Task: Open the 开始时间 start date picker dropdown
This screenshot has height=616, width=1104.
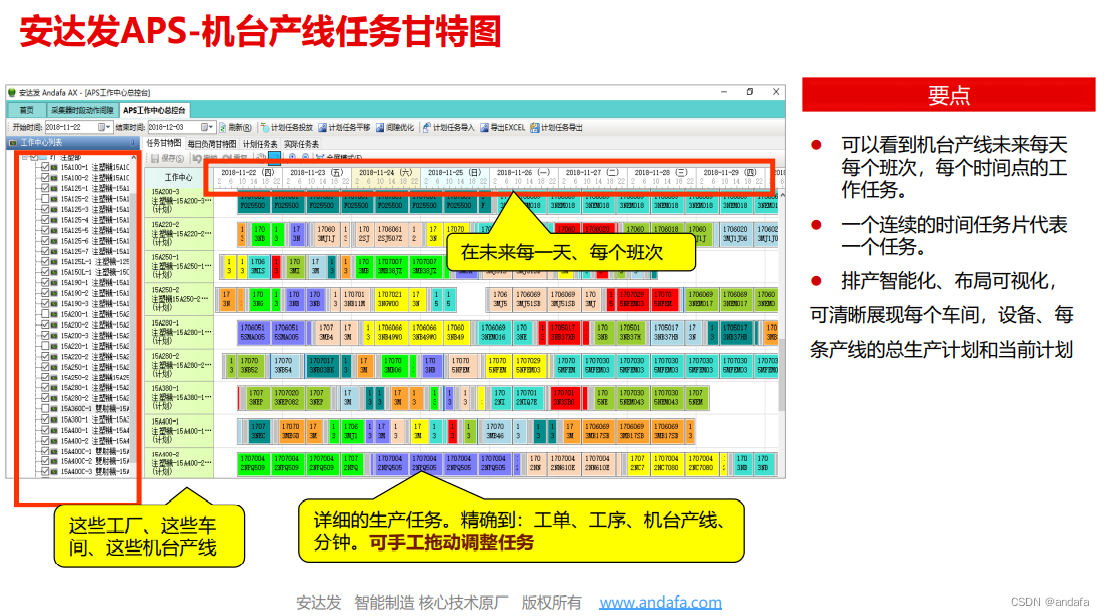Action: click(x=108, y=127)
